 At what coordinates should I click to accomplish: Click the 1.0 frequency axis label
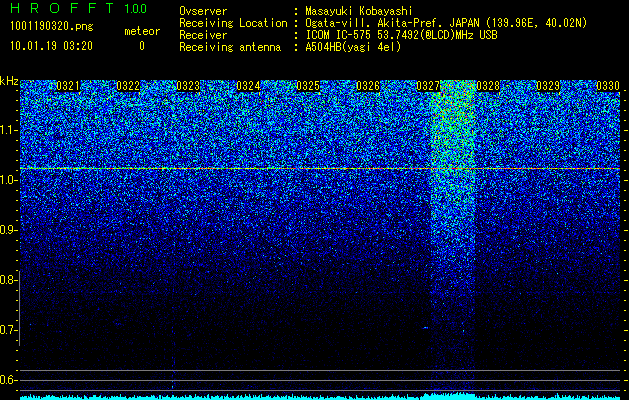pyautogui.click(x=8, y=180)
